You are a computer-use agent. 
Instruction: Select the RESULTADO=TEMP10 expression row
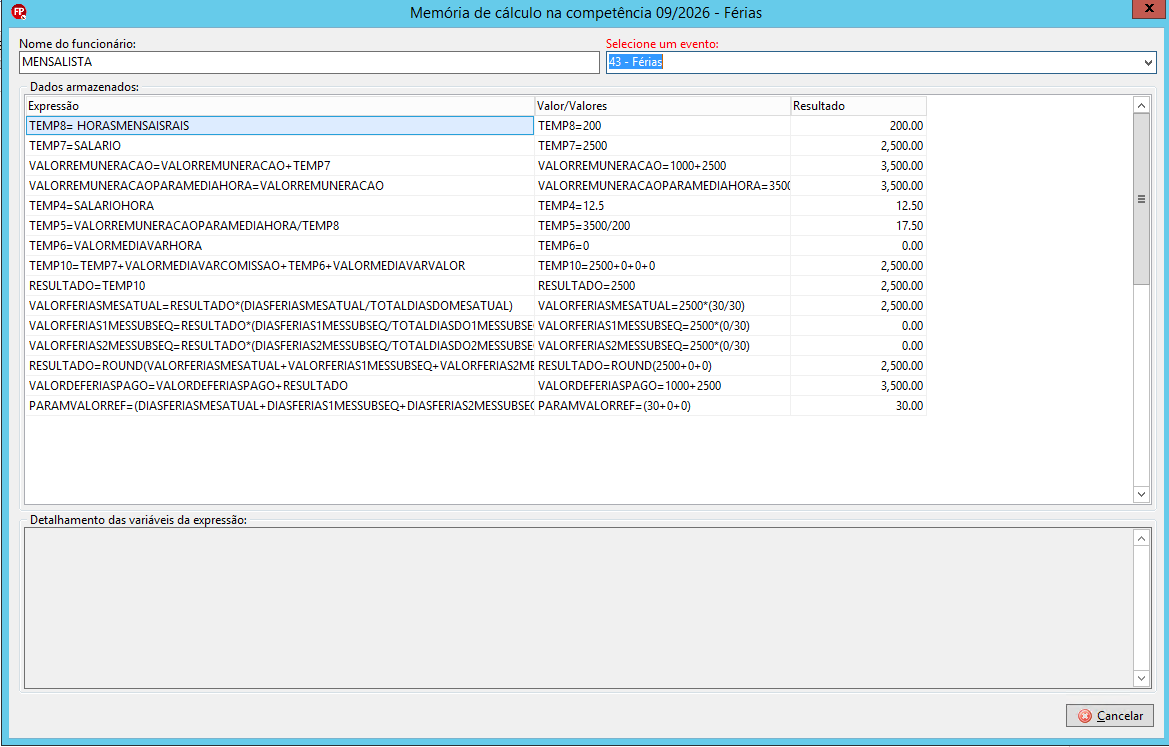point(280,286)
